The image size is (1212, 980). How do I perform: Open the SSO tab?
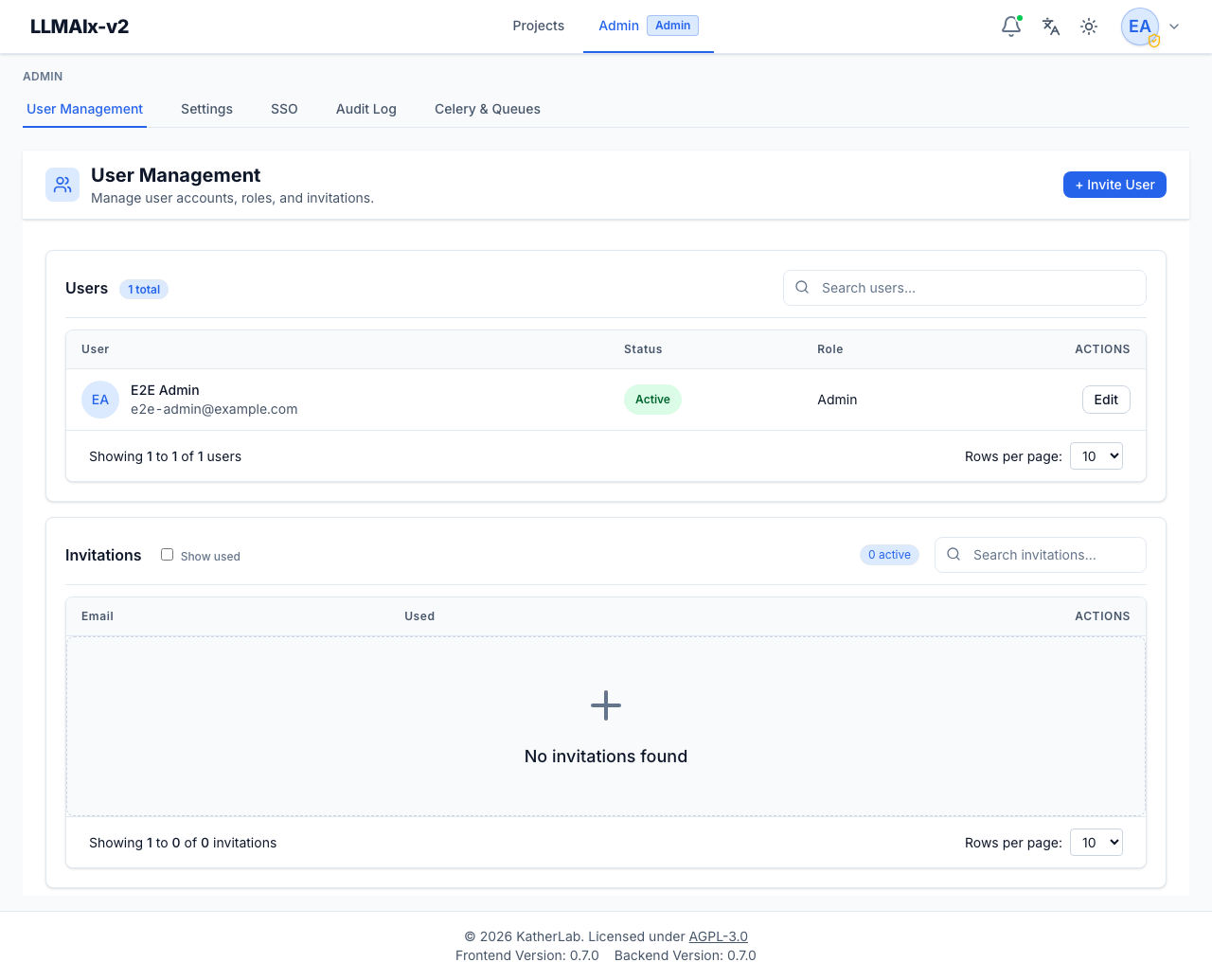pos(284,109)
